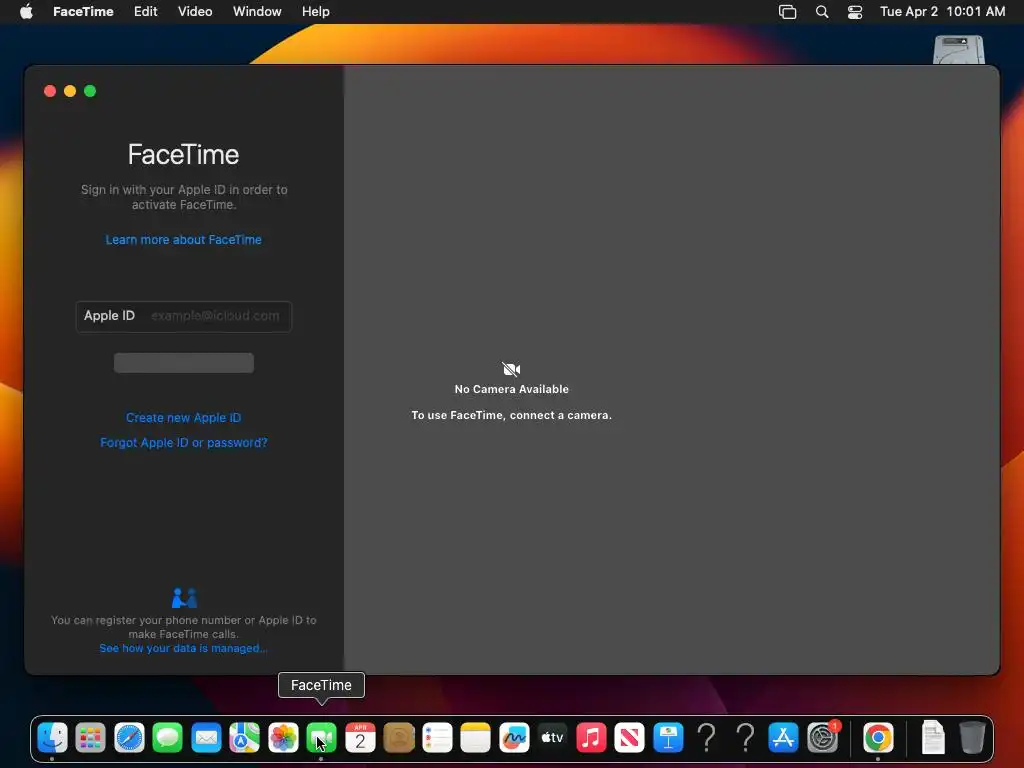Open Music app in dock
The image size is (1024, 768).
pos(591,738)
